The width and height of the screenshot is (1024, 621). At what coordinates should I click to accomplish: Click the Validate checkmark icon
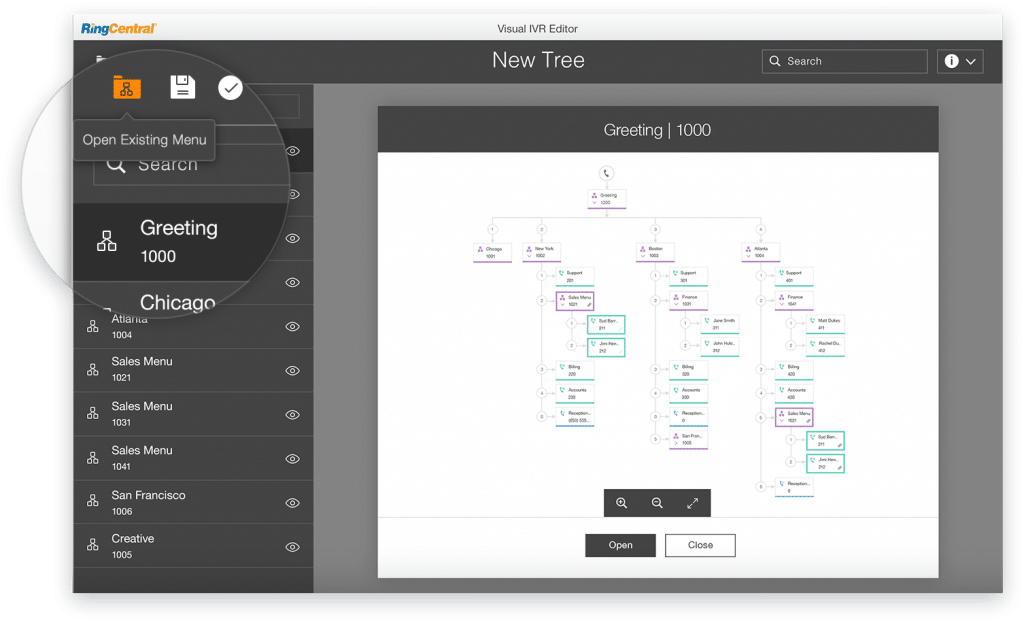[230, 88]
